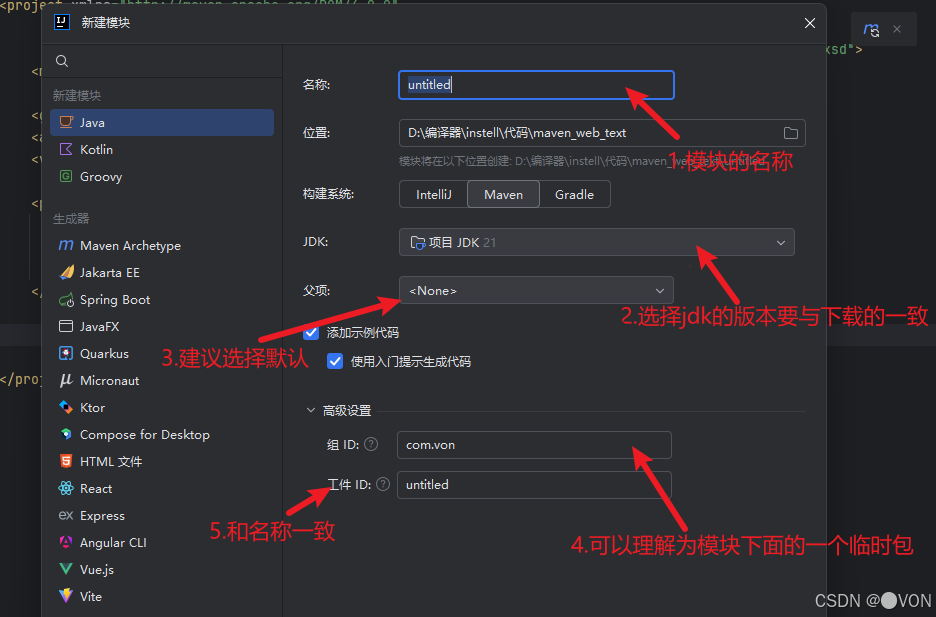Click the 构建系统 label
The image size is (936, 617).
[x=328, y=194]
